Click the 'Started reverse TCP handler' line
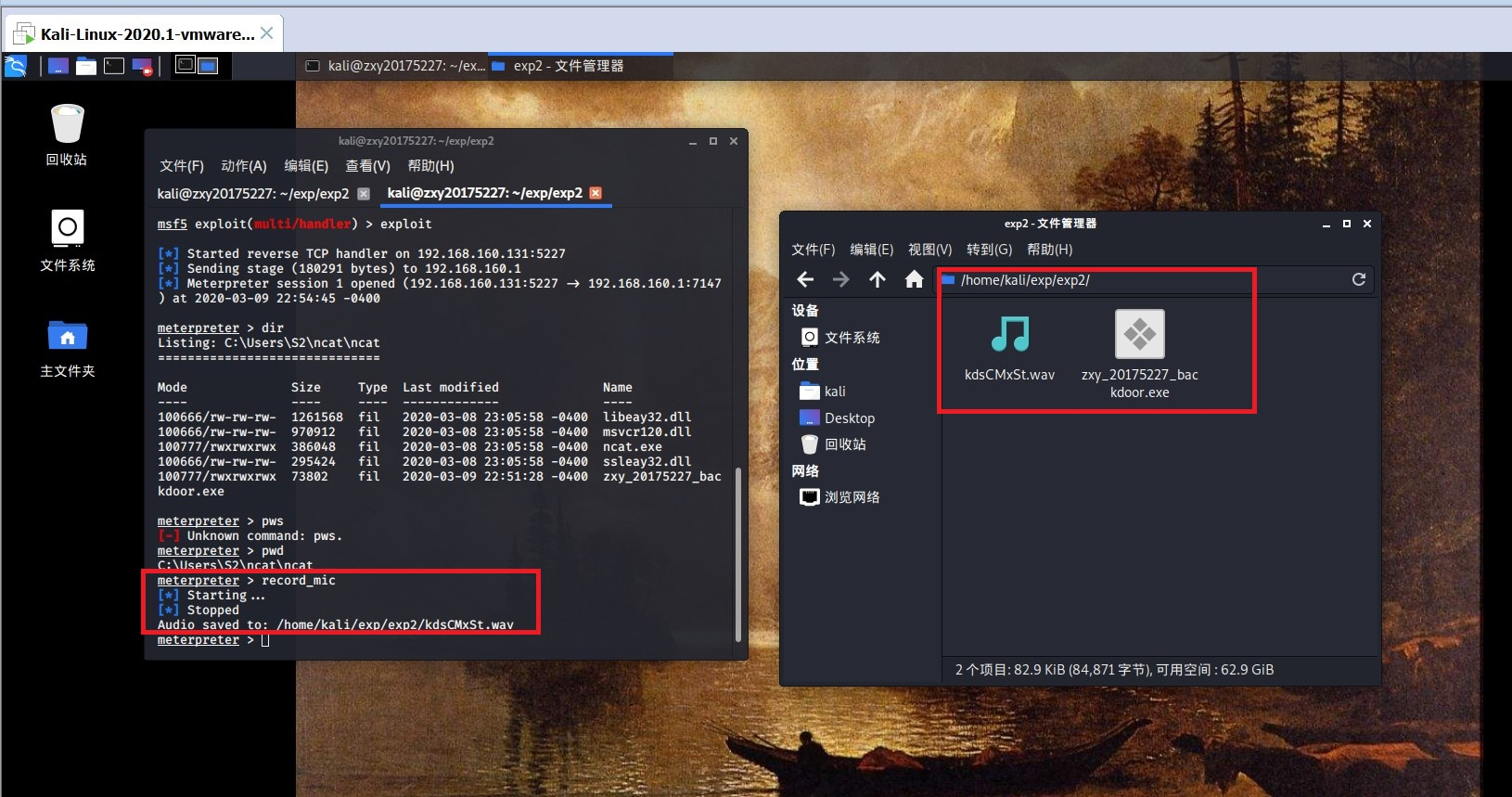The height and width of the screenshot is (797, 1512). pos(362,253)
